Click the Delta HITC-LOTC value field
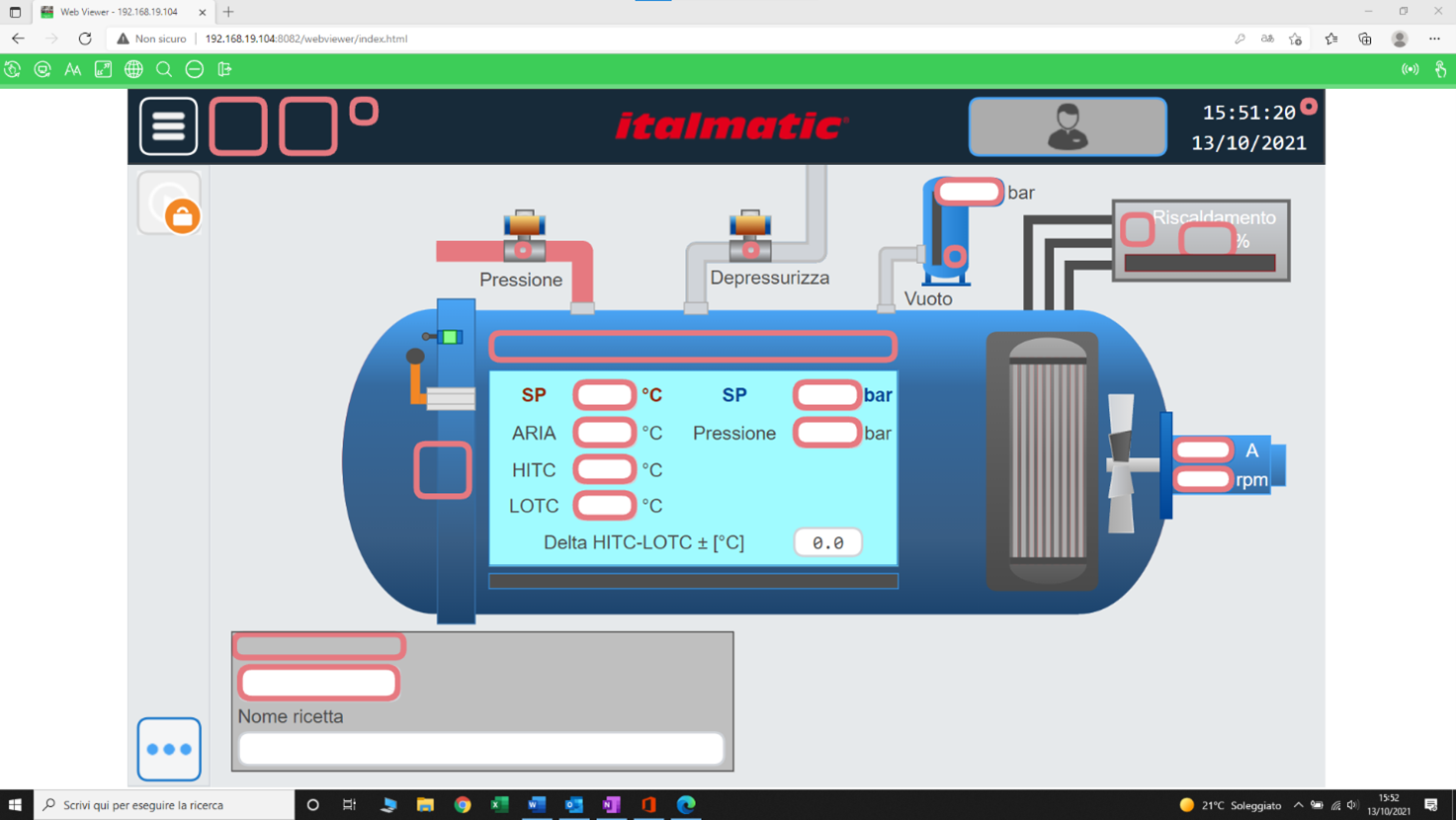Screen dimensions: 1456x820 [x=827, y=542]
